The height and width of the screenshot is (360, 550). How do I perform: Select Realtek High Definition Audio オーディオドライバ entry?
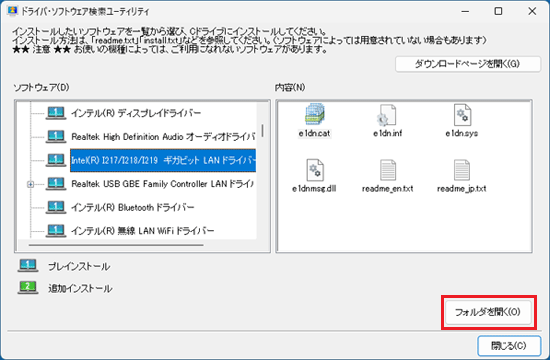coord(163,136)
